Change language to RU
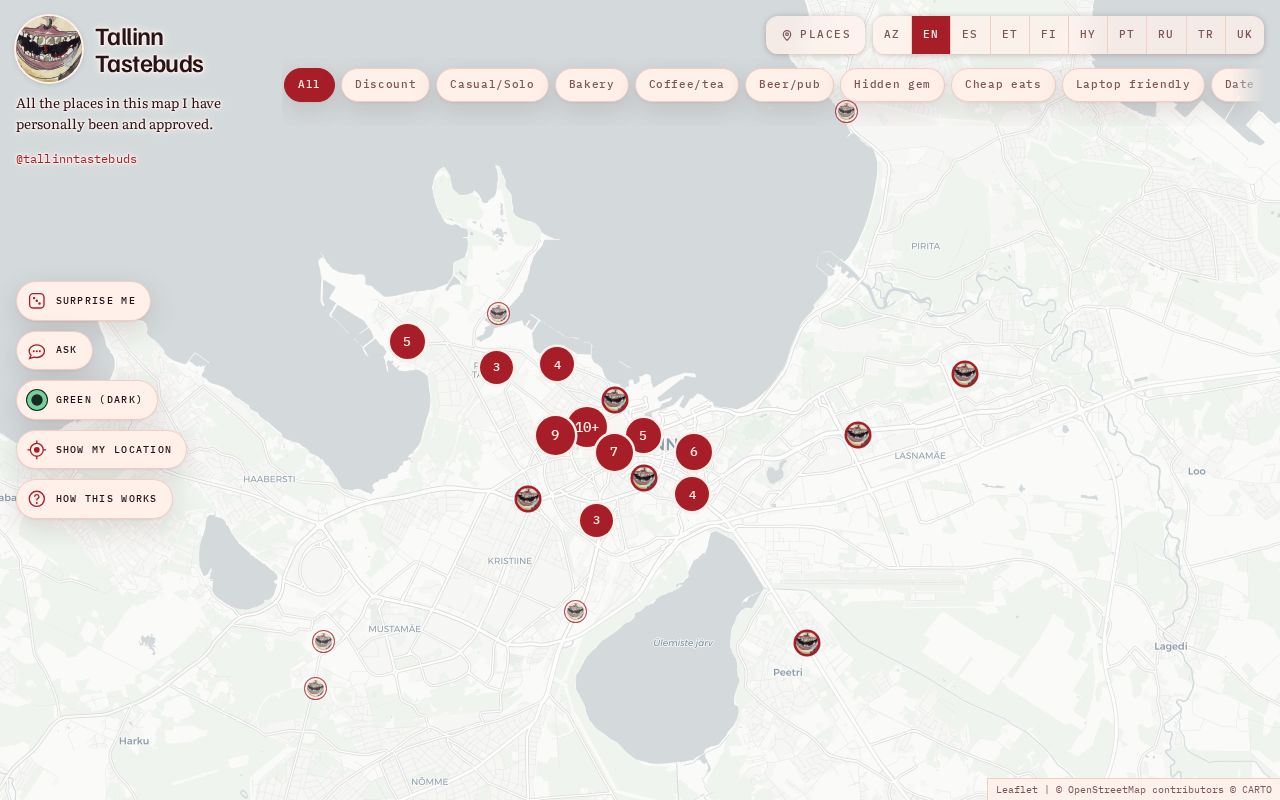This screenshot has width=1280, height=800. coord(1166,35)
